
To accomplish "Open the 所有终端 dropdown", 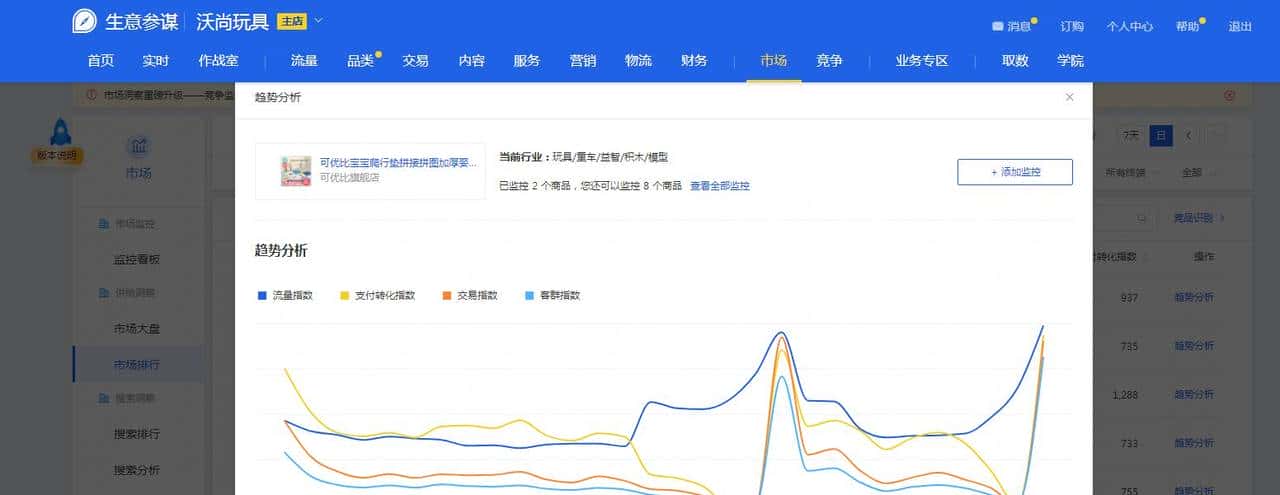I will [1132, 172].
